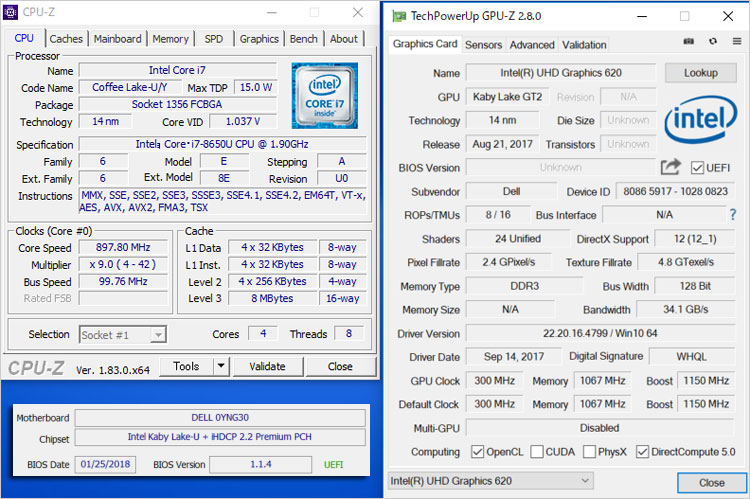Click the GPU-Z screenshot camera icon
This screenshot has height=499, width=750.
[x=688, y=42]
